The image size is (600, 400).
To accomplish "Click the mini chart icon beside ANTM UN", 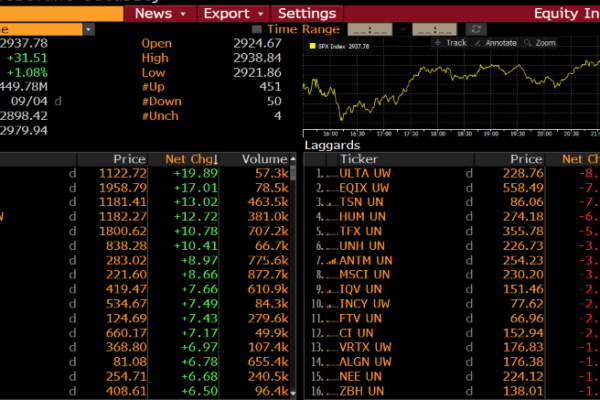I will [331, 261].
